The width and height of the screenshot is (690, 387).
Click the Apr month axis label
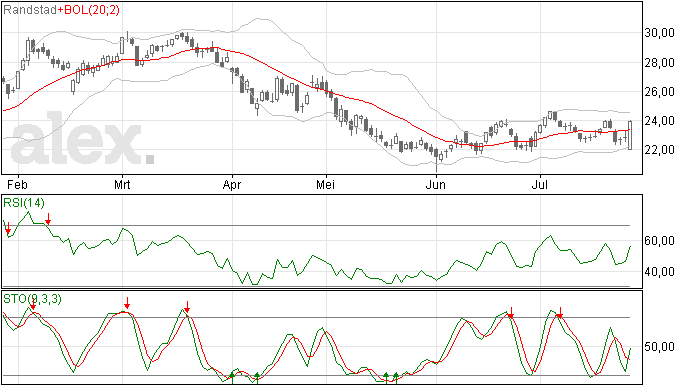tap(231, 185)
